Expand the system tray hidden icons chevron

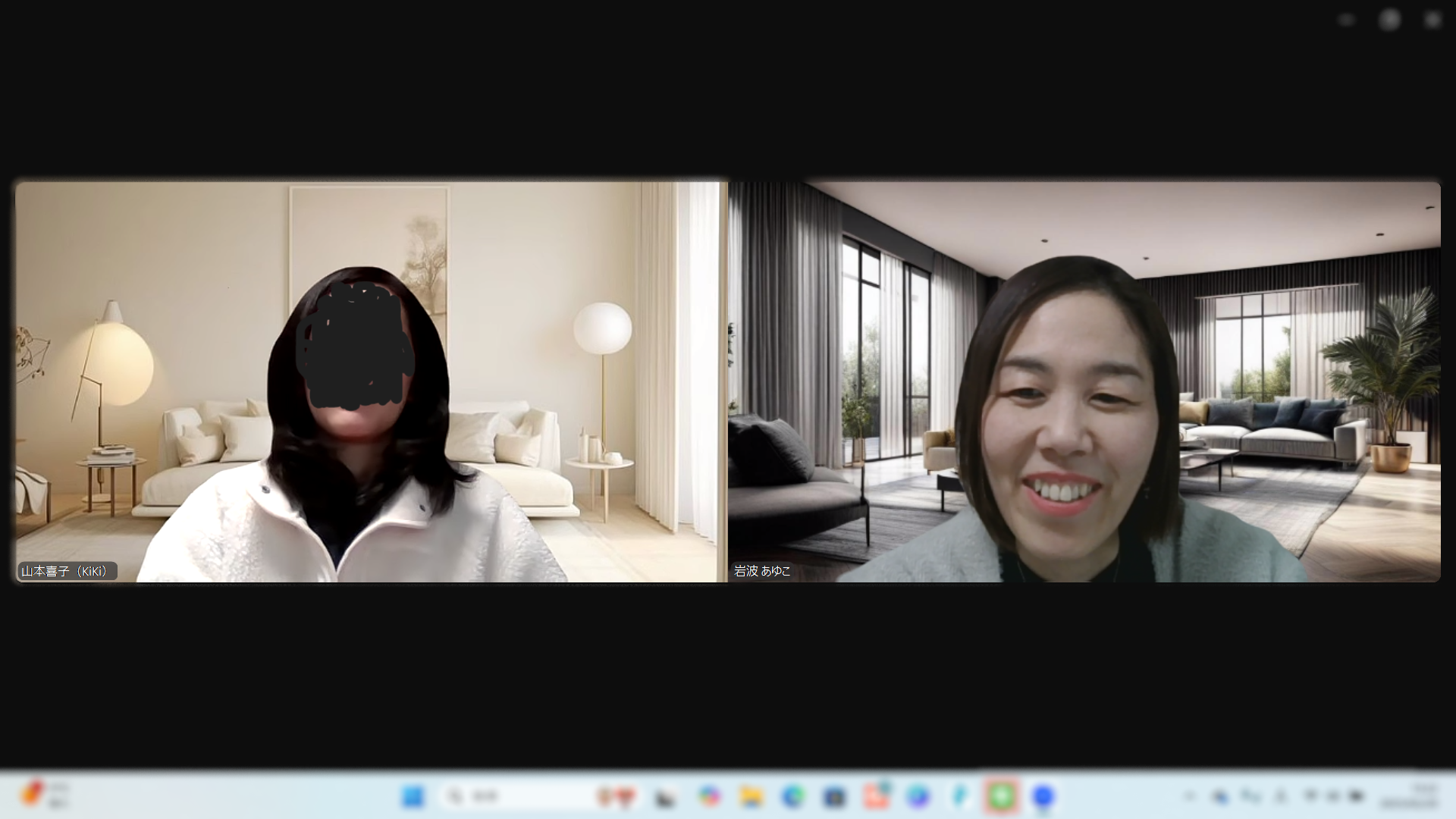1189,796
